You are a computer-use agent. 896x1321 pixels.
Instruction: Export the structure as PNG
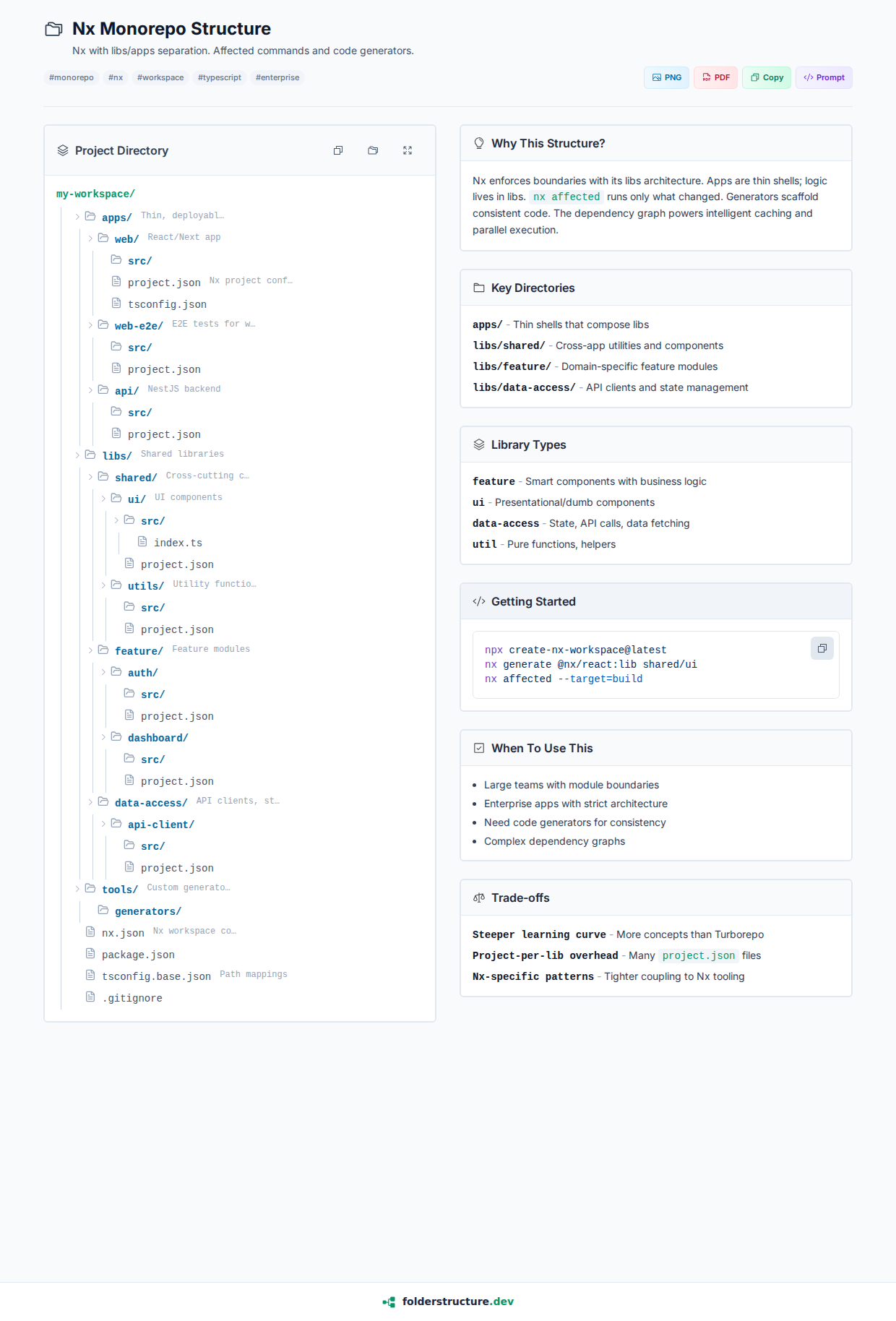(x=666, y=77)
